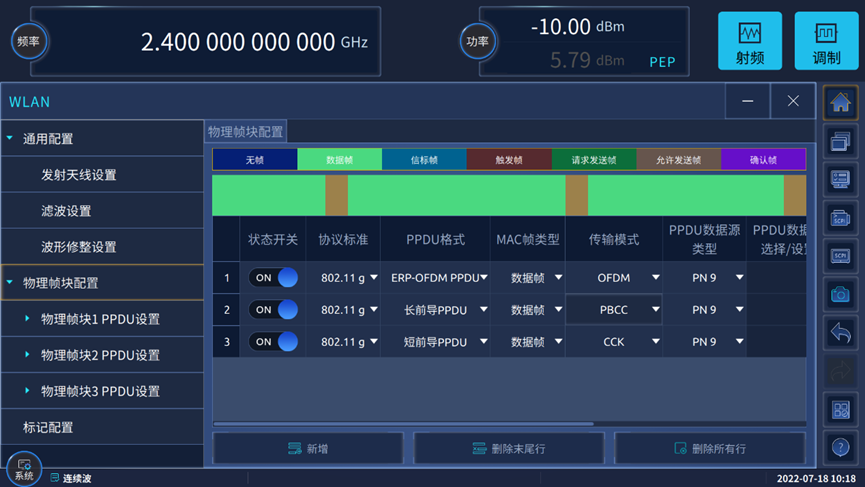865x487 pixels.
Task: Open row 3 protocol standard 802.11 g dropdown
Action: 343,341
